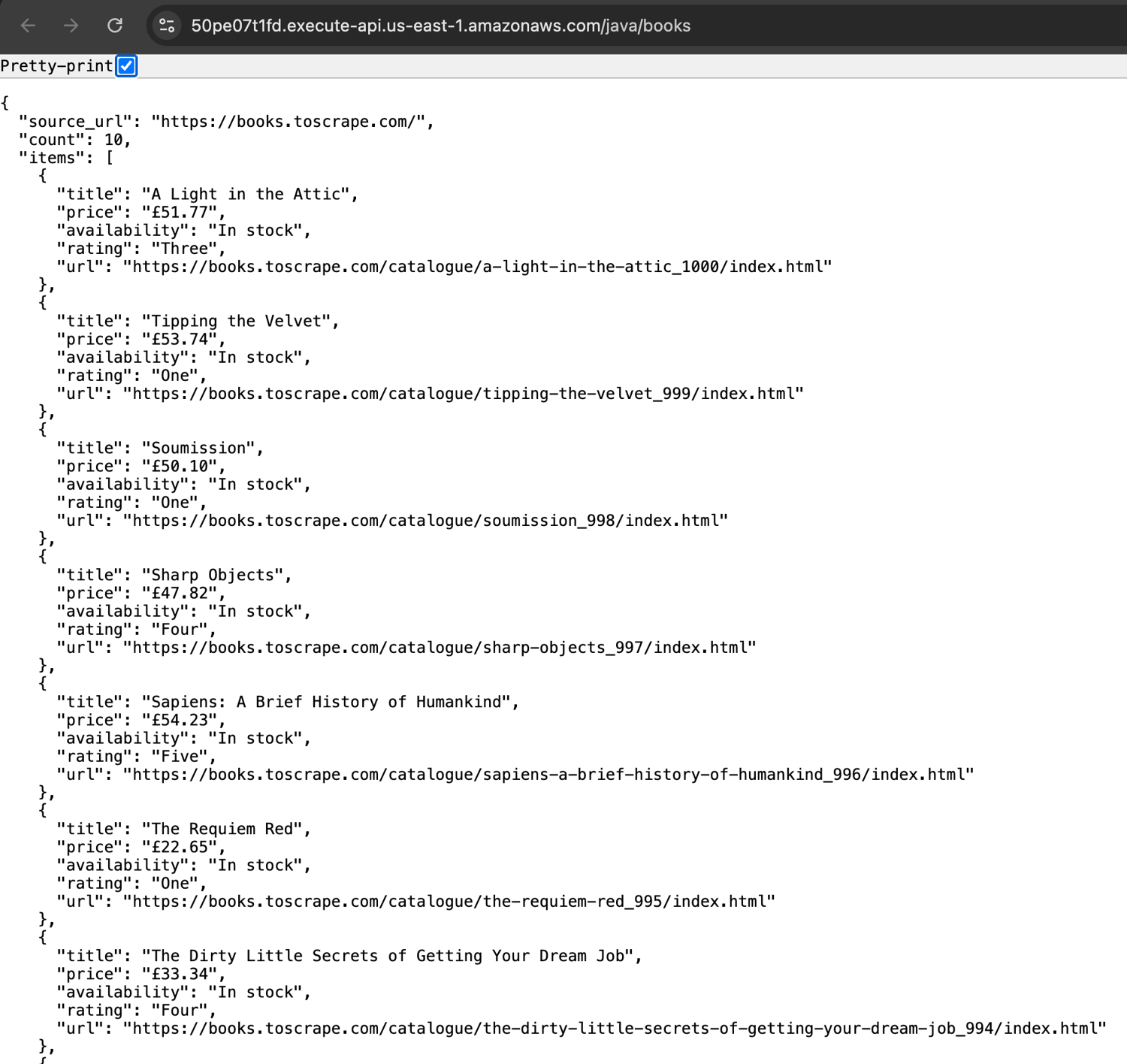Click the Sharp Objects rating "Four"

[x=180, y=630]
